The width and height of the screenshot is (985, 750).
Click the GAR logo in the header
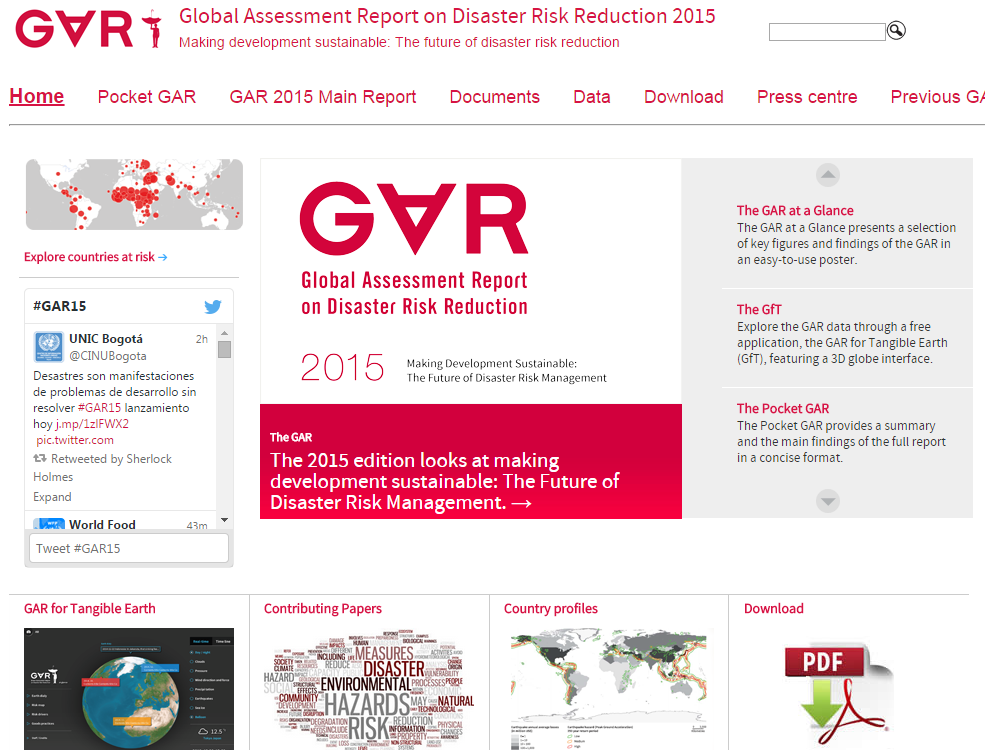(89, 29)
